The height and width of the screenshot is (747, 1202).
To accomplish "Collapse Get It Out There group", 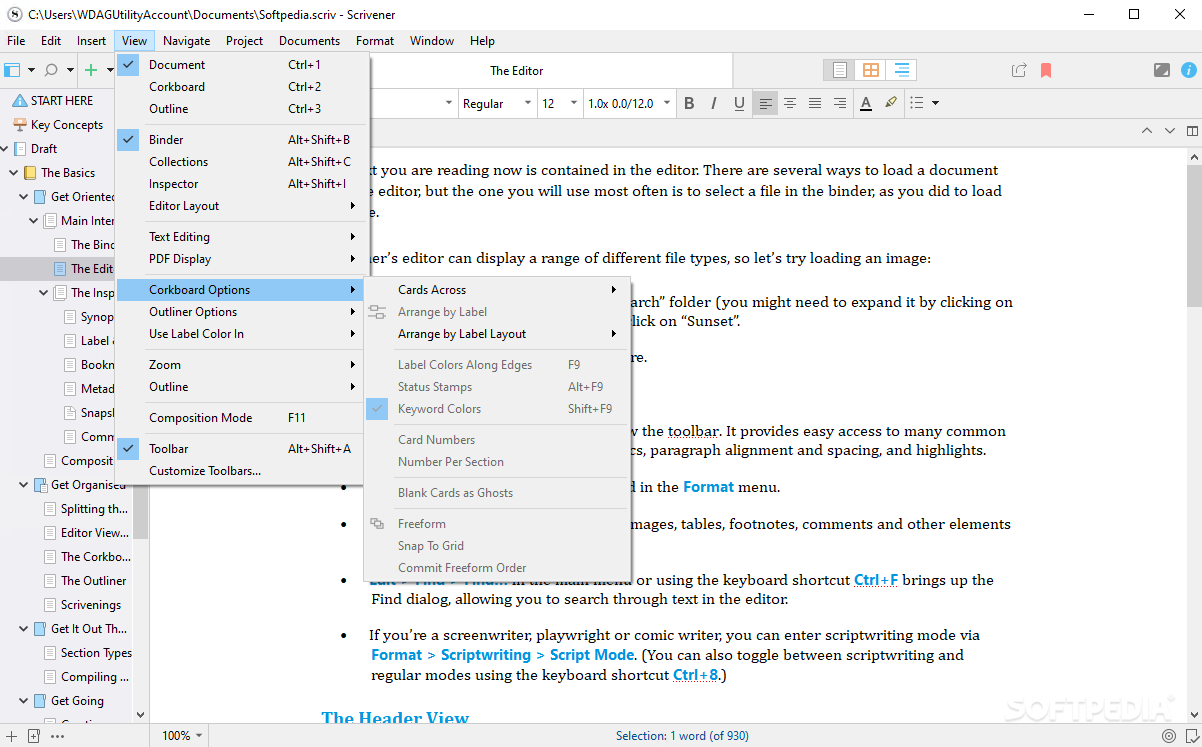I will [24, 629].
